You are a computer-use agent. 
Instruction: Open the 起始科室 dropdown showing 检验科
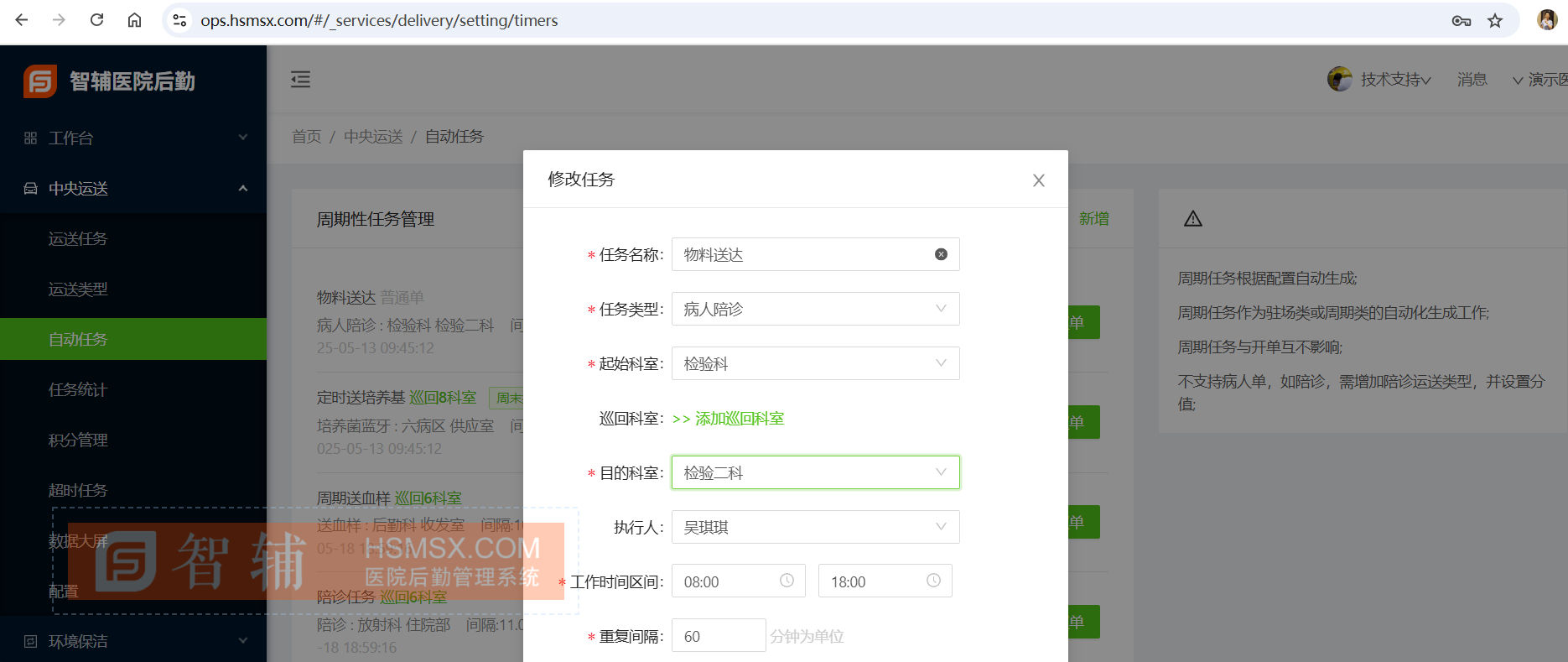coord(814,363)
